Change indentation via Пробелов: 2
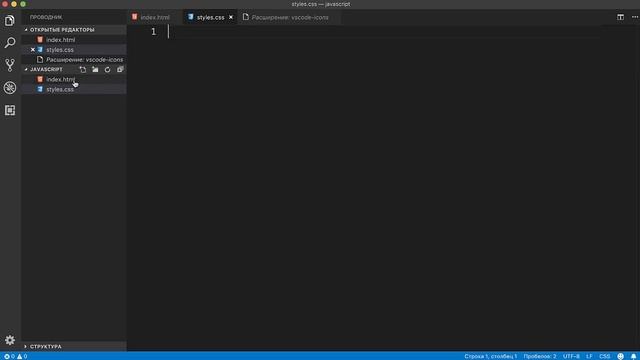640x360 pixels. point(540,356)
